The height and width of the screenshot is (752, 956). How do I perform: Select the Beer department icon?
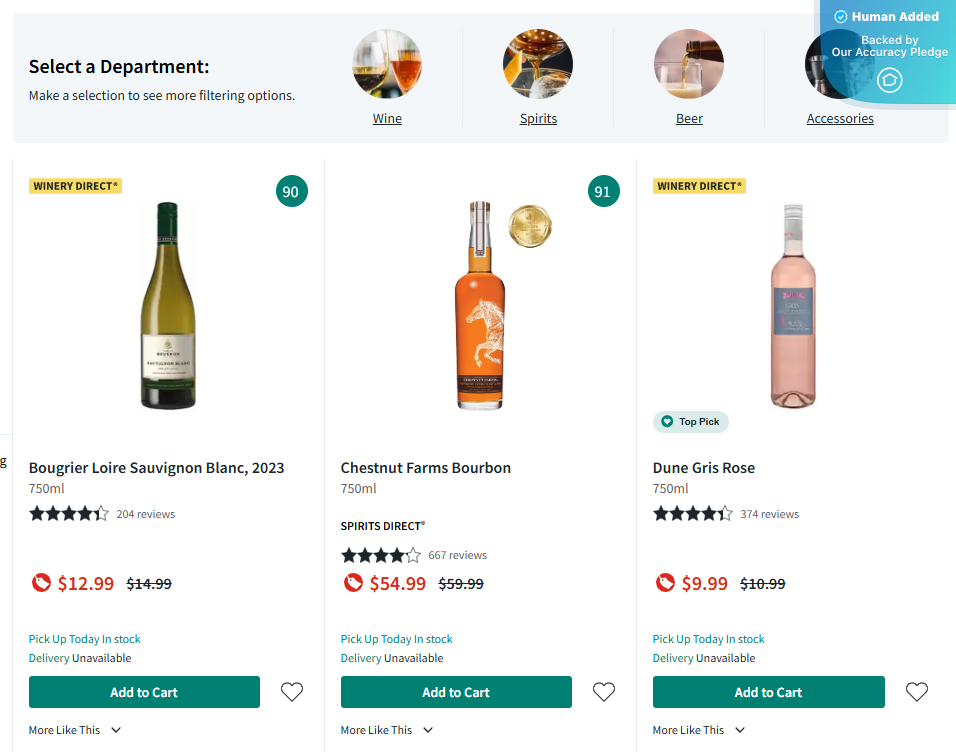click(x=689, y=64)
